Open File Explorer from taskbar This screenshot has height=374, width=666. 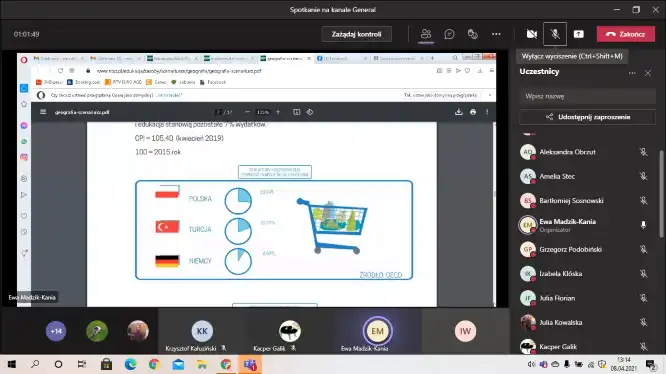[x=202, y=364]
